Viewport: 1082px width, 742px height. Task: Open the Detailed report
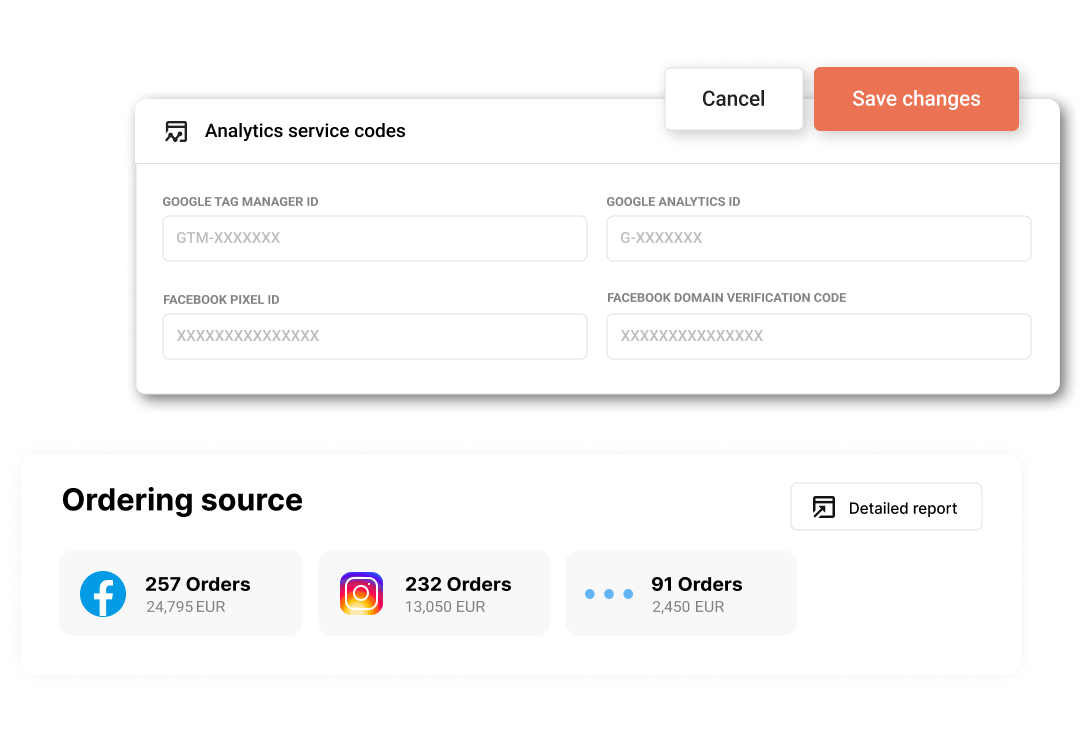click(886, 507)
